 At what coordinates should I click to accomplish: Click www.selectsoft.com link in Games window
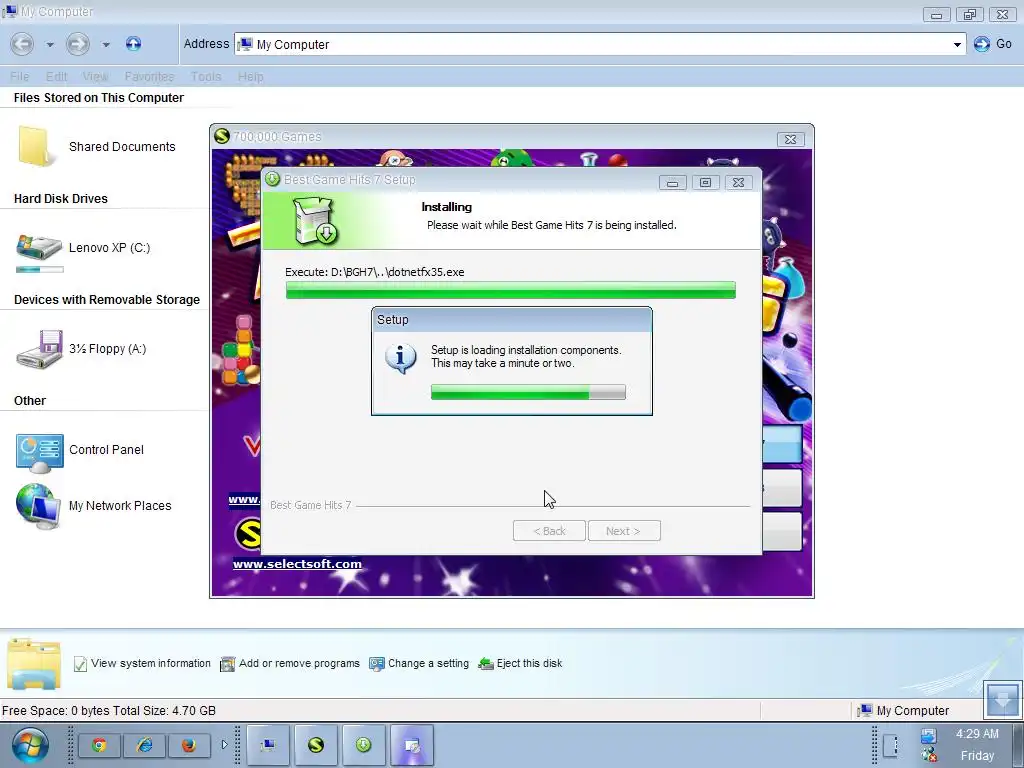point(297,564)
